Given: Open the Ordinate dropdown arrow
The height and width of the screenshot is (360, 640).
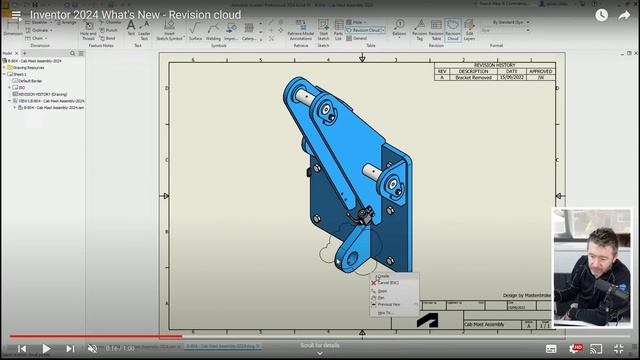Looking at the screenshot, I should coord(51,30).
